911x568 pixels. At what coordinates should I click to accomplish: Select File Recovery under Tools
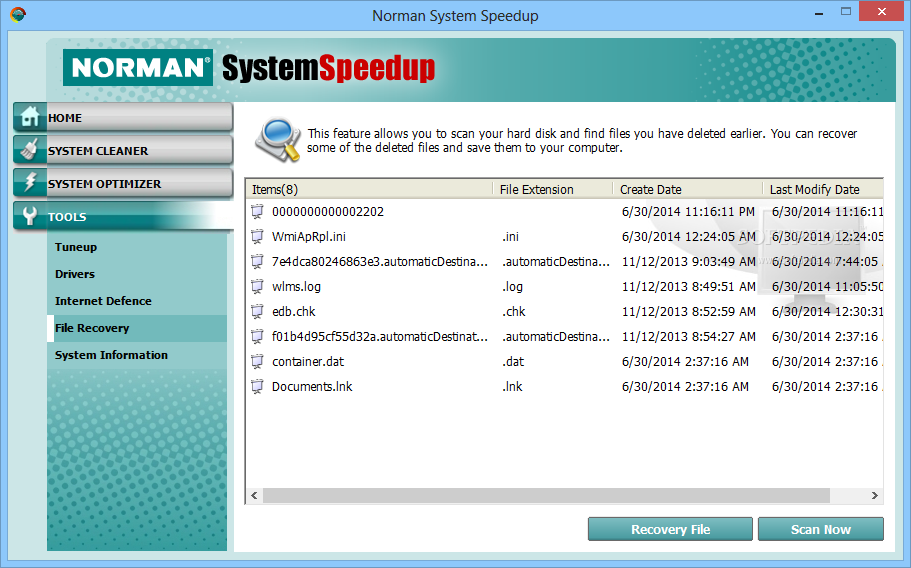137,328
